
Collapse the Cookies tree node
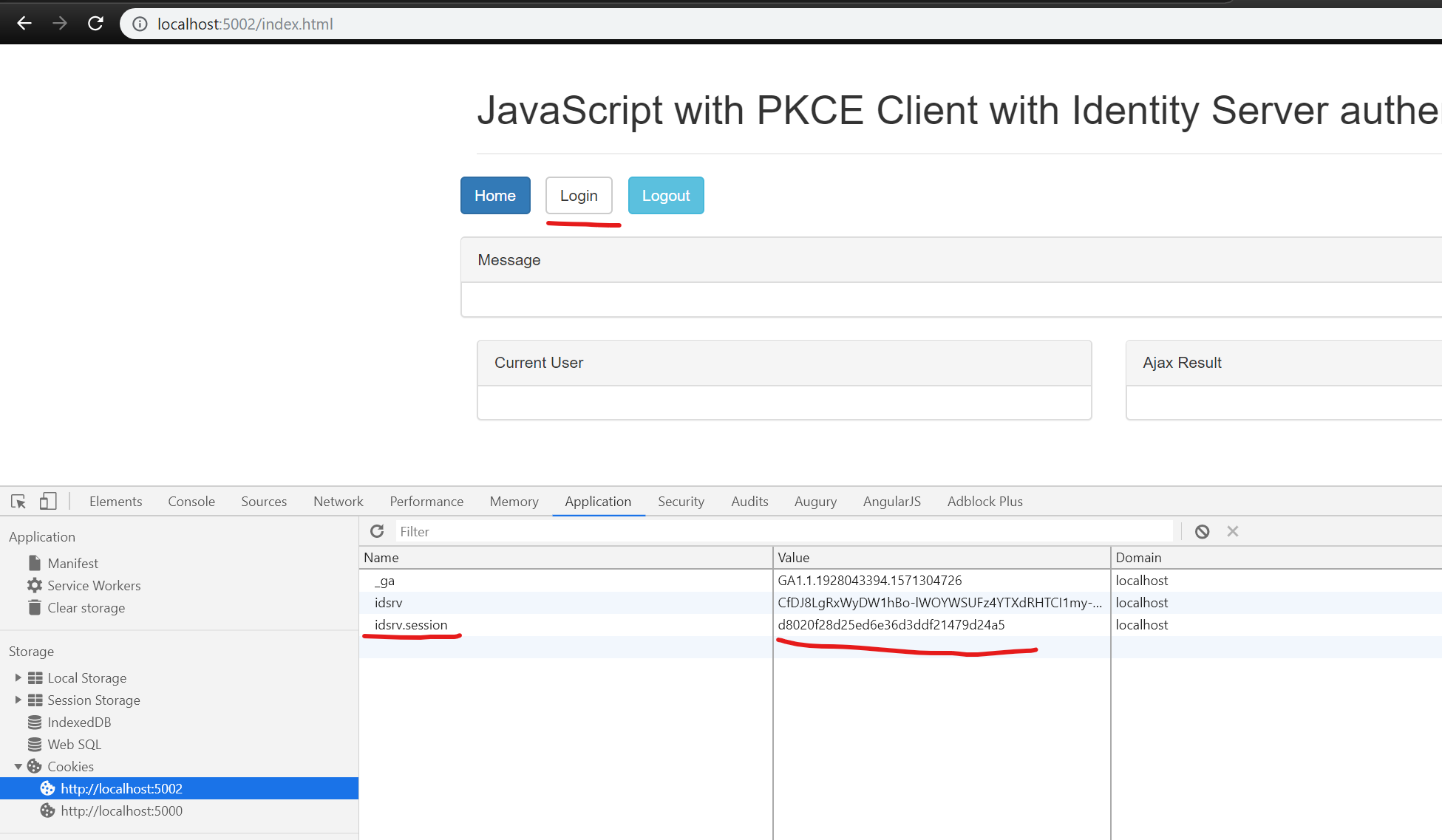tap(18, 767)
